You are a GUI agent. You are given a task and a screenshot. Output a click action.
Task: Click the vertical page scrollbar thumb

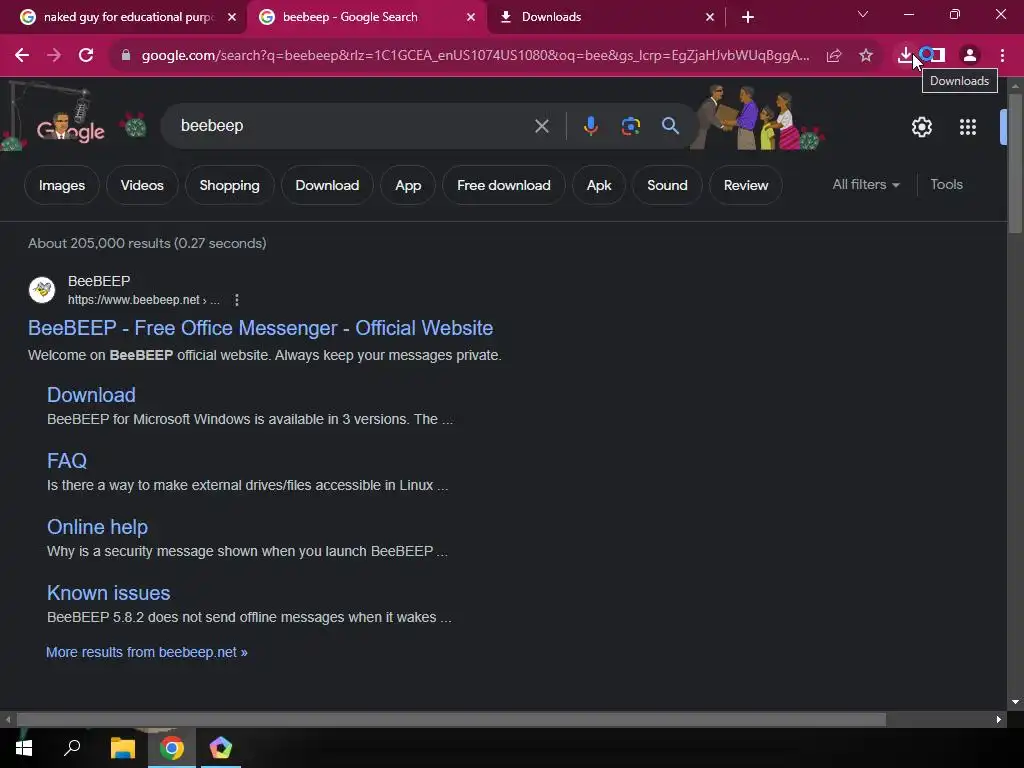(1015, 163)
